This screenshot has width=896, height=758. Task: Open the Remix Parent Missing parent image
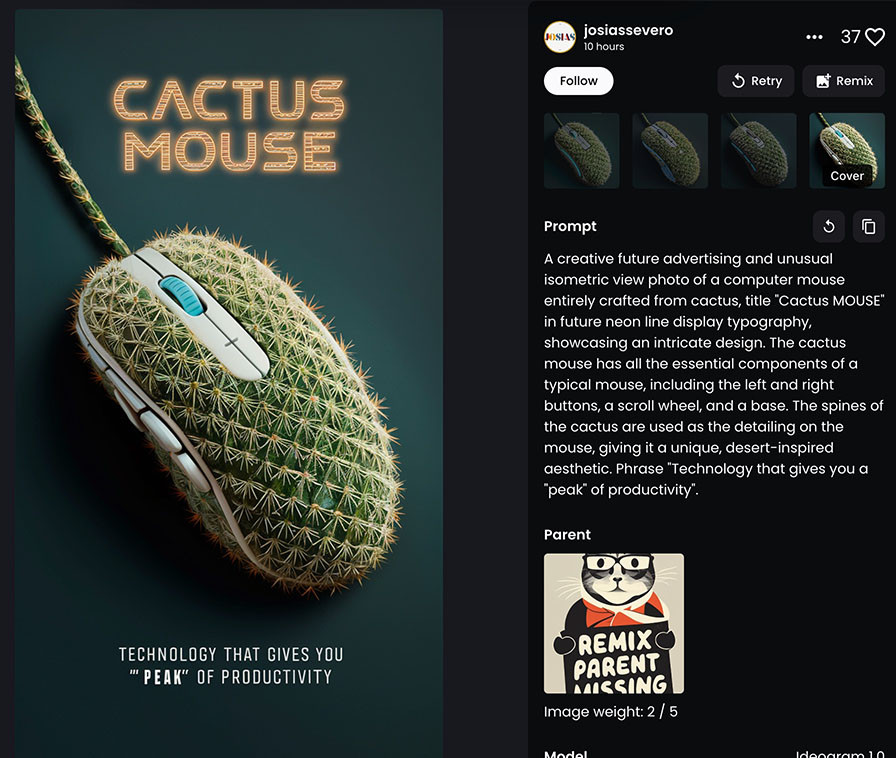614,624
